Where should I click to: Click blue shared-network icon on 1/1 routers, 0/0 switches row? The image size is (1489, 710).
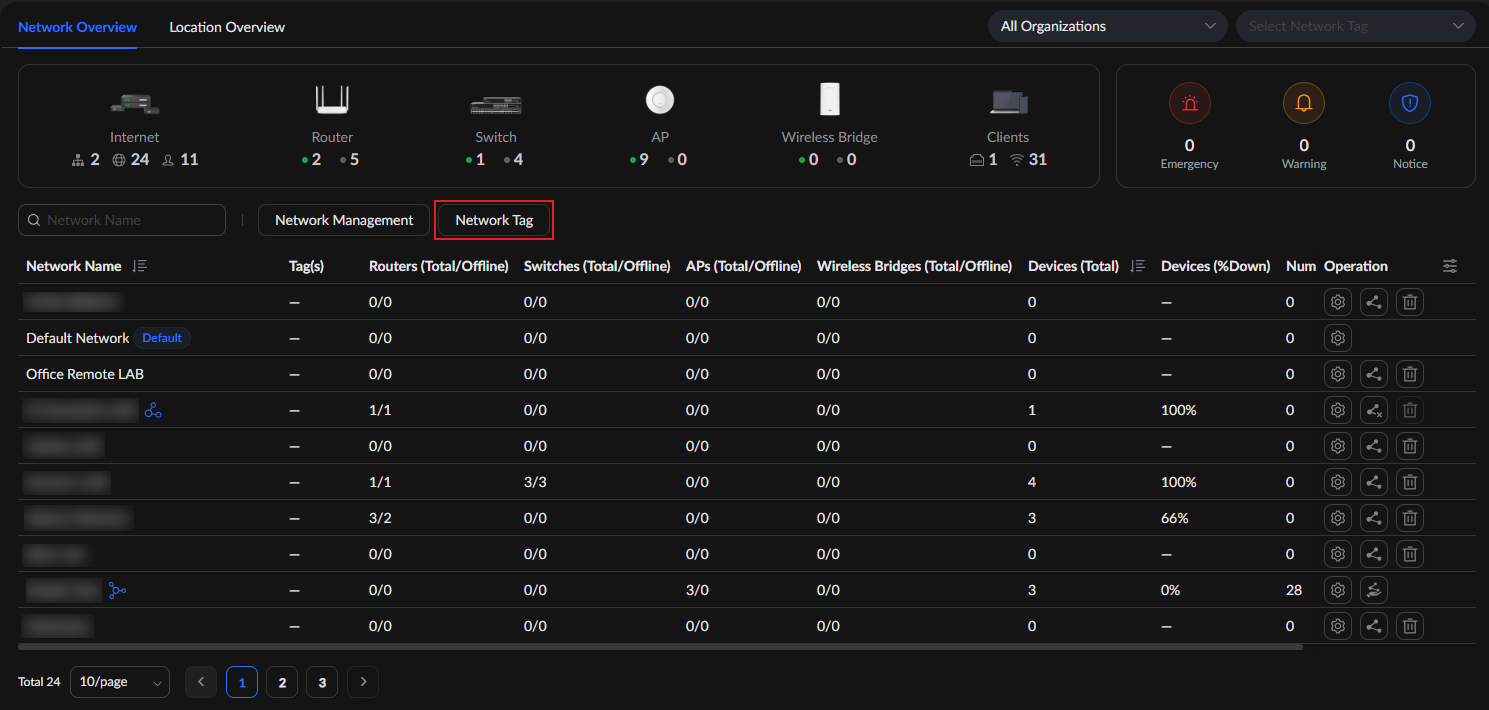coord(153,410)
